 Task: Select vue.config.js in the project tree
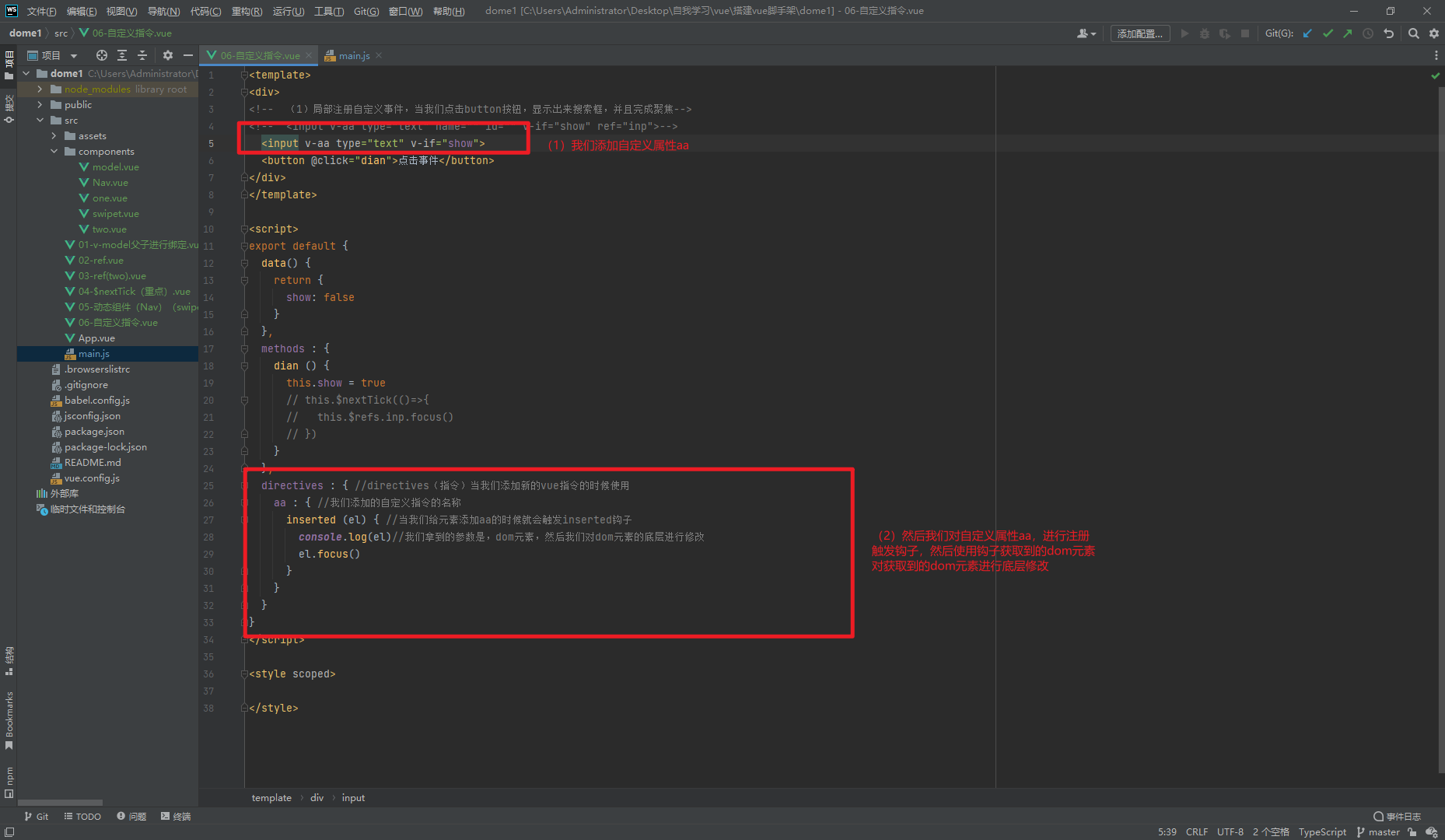pos(92,478)
